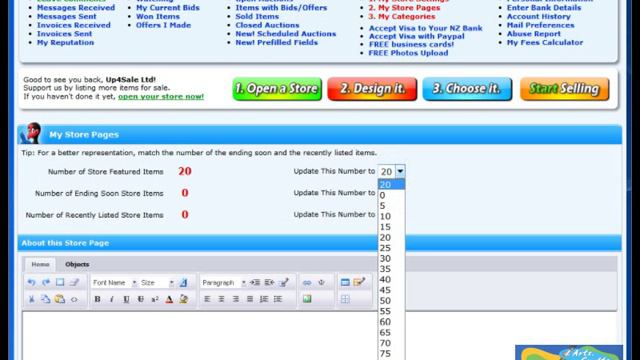This screenshot has height=360, width=640.
Task: Open the My Fees Calculator link
Action: pos(544,42)
